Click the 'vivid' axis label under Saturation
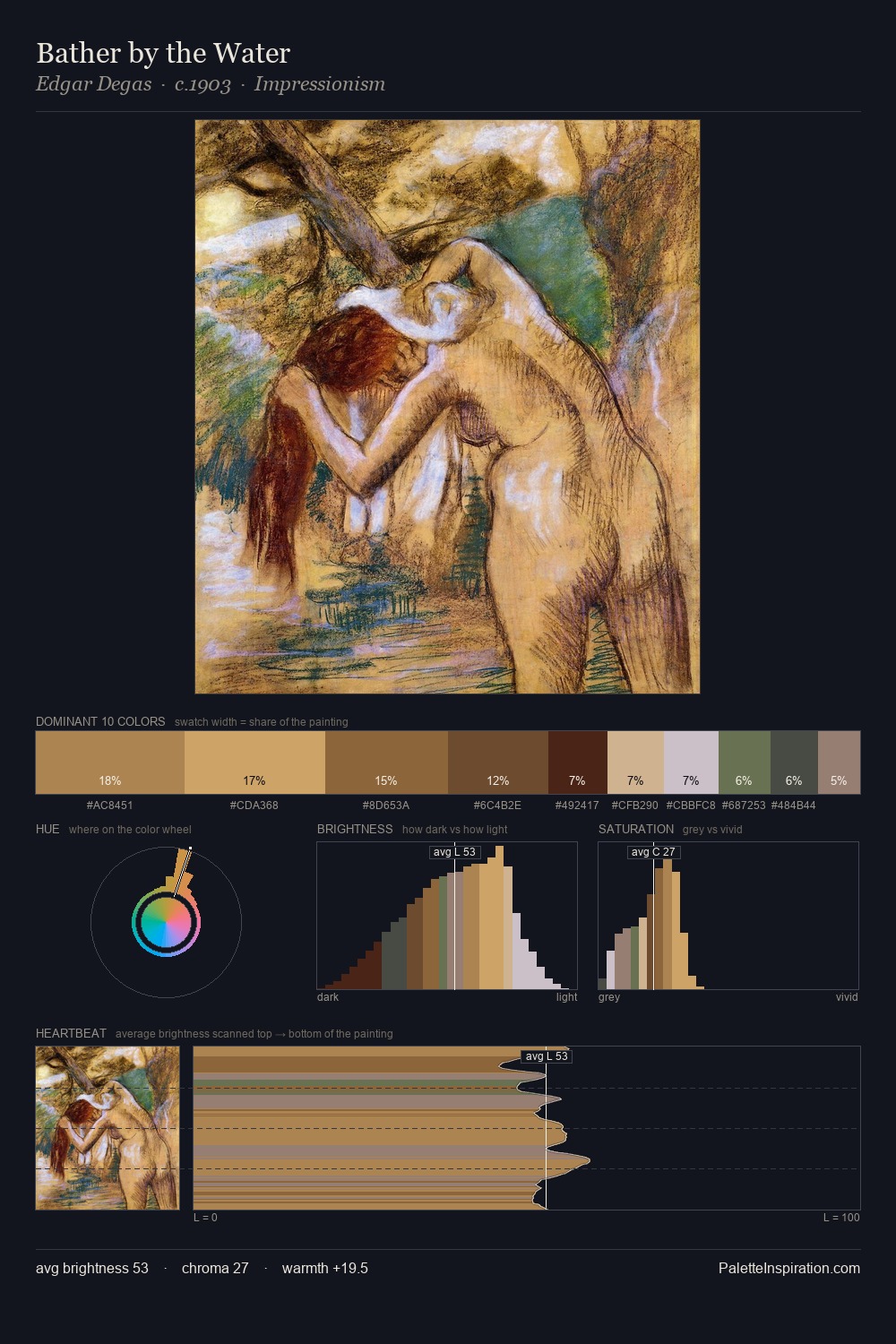 847,997
